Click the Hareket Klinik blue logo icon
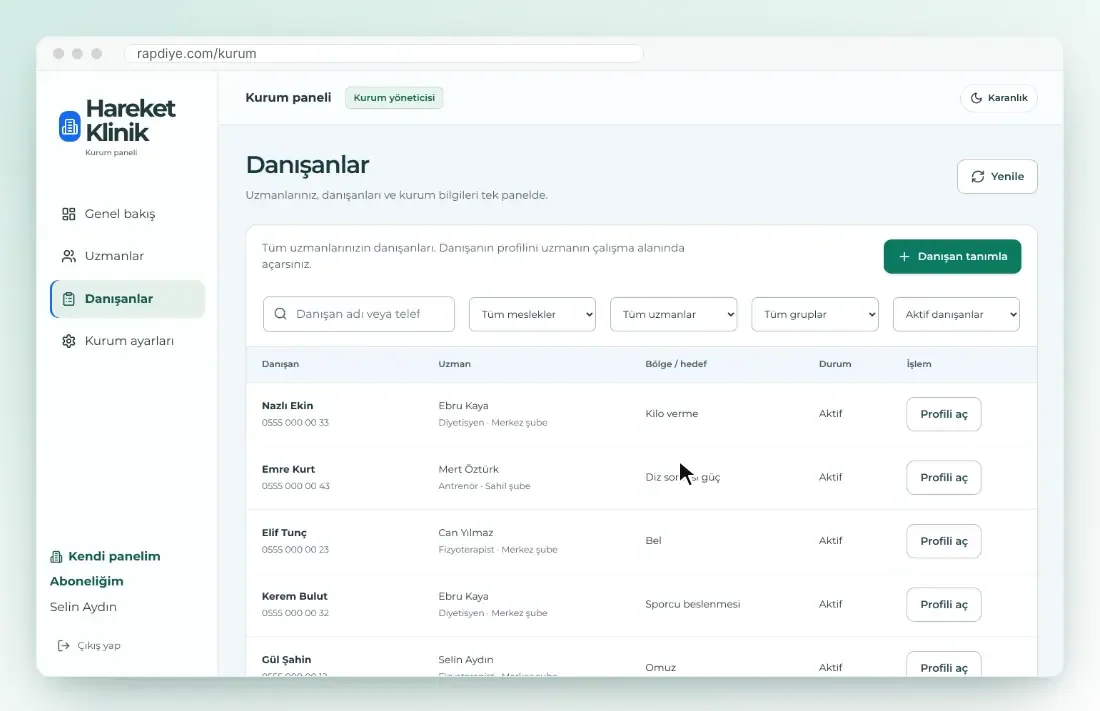Viewport: 1100px width, 711px height. pos(69,126)
